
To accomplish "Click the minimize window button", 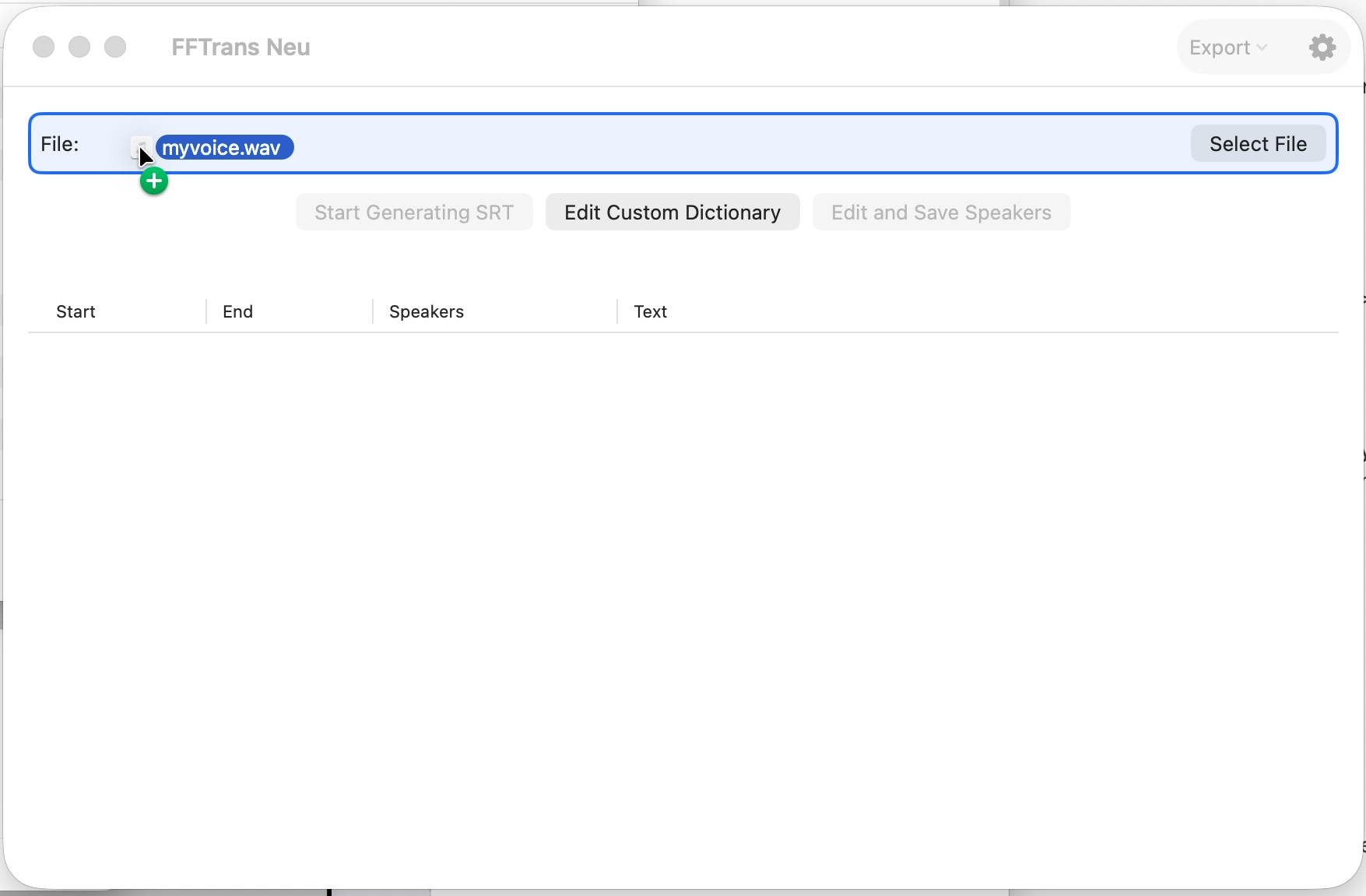I will 79,47.
